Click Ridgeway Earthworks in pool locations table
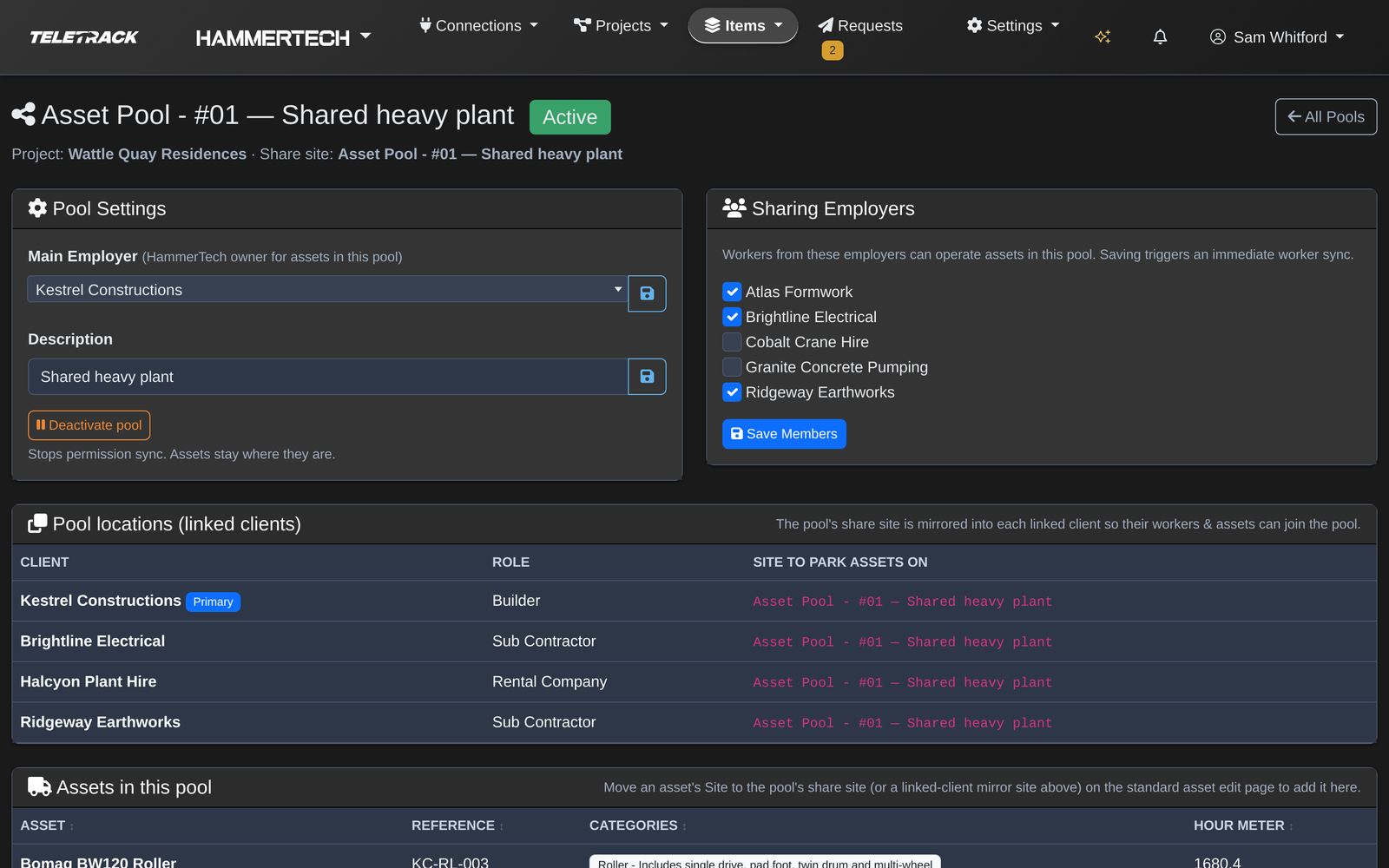 coord(100,722)
